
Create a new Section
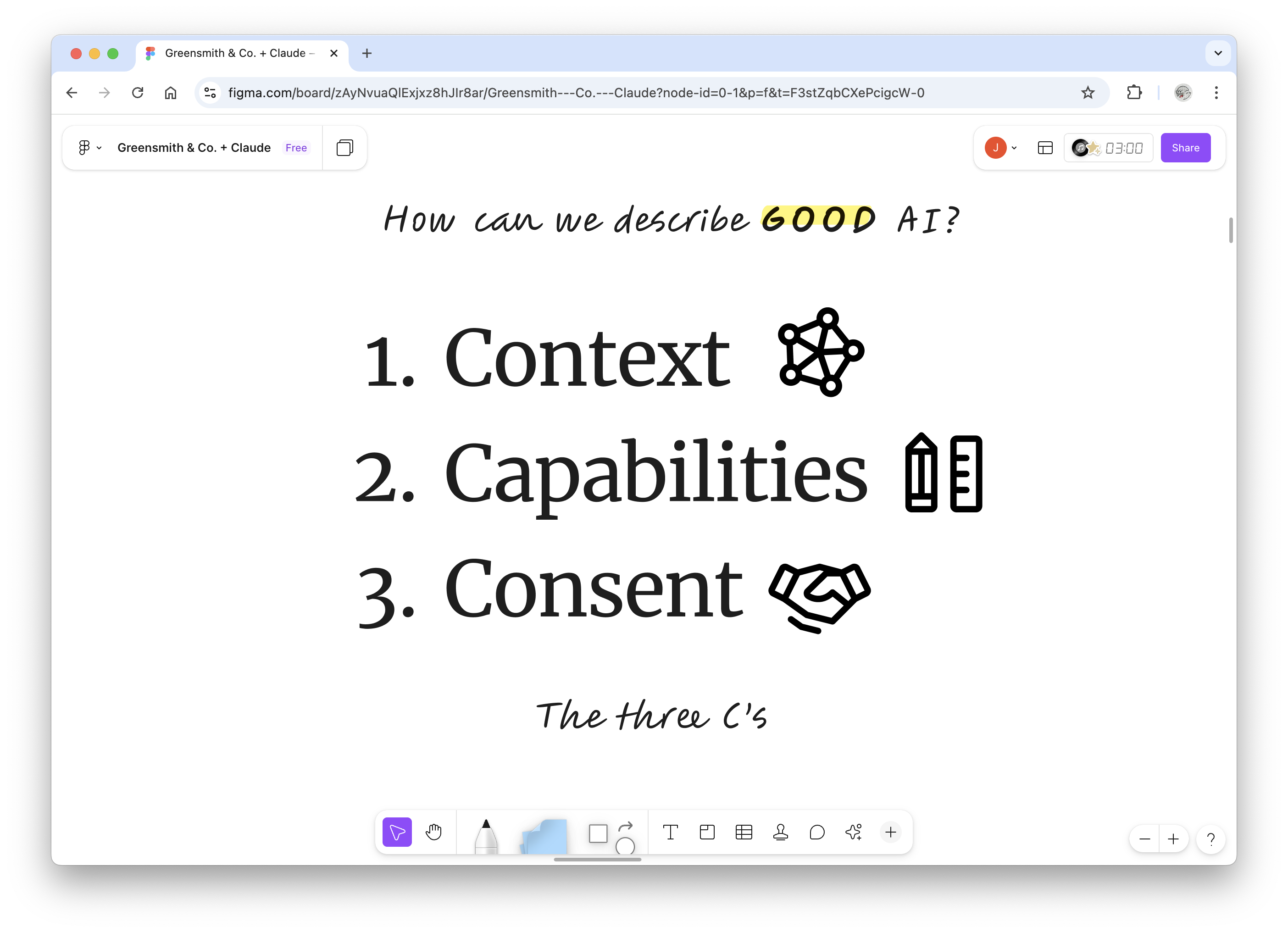(707, 832)
